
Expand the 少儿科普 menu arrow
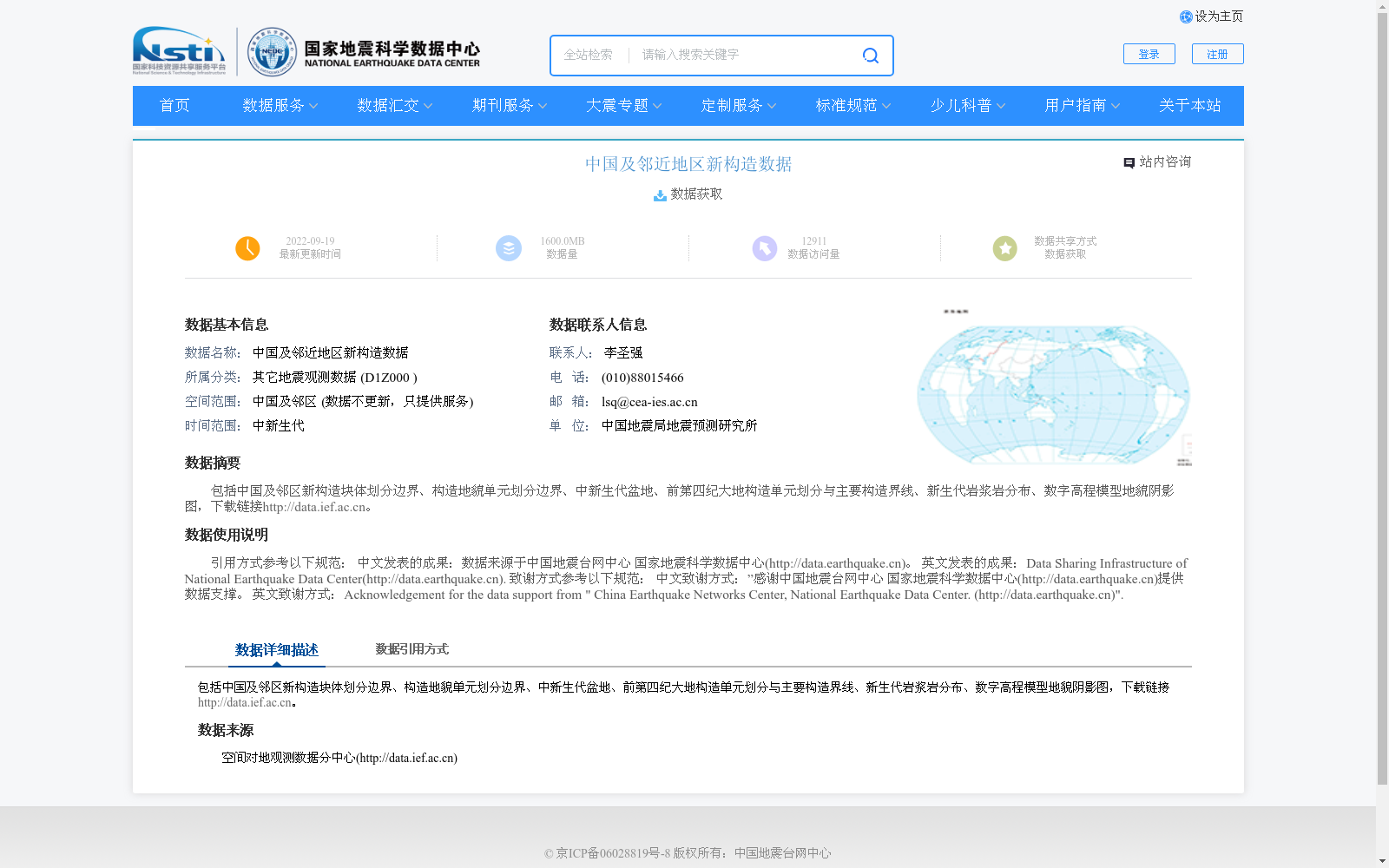(1001, 106)
